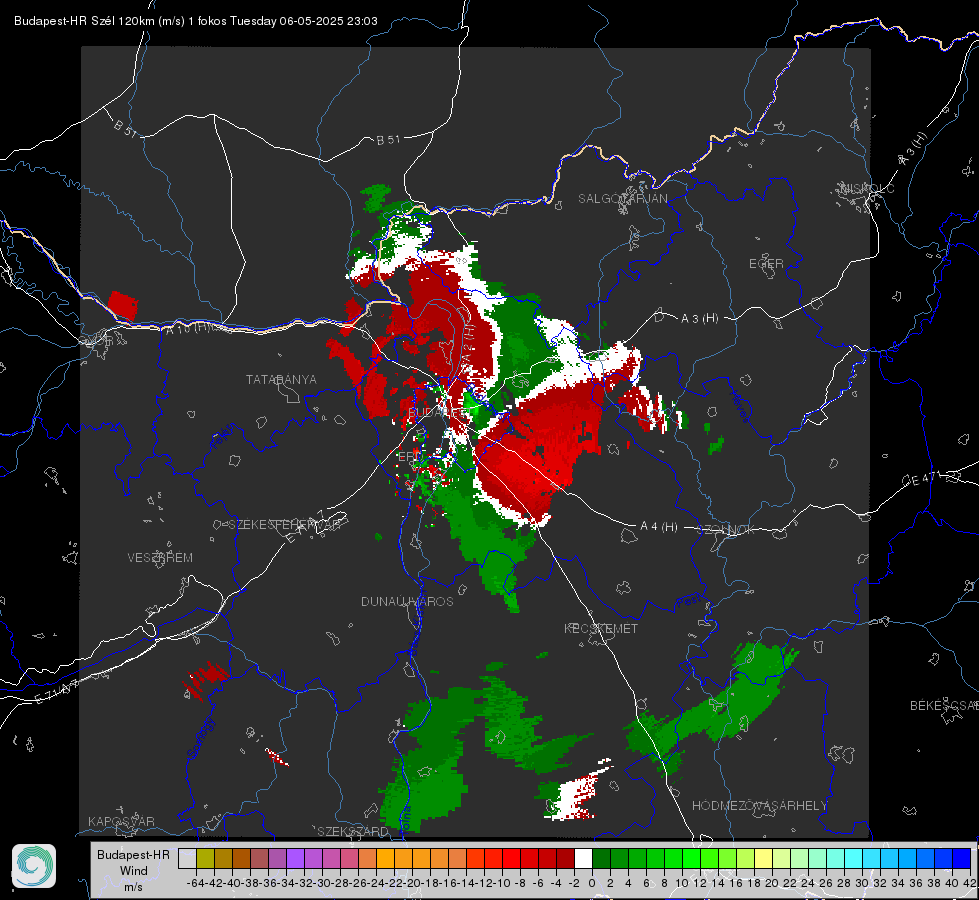
Task: Click the SZEKSZÁRD city label
Action: pos(353,831)
